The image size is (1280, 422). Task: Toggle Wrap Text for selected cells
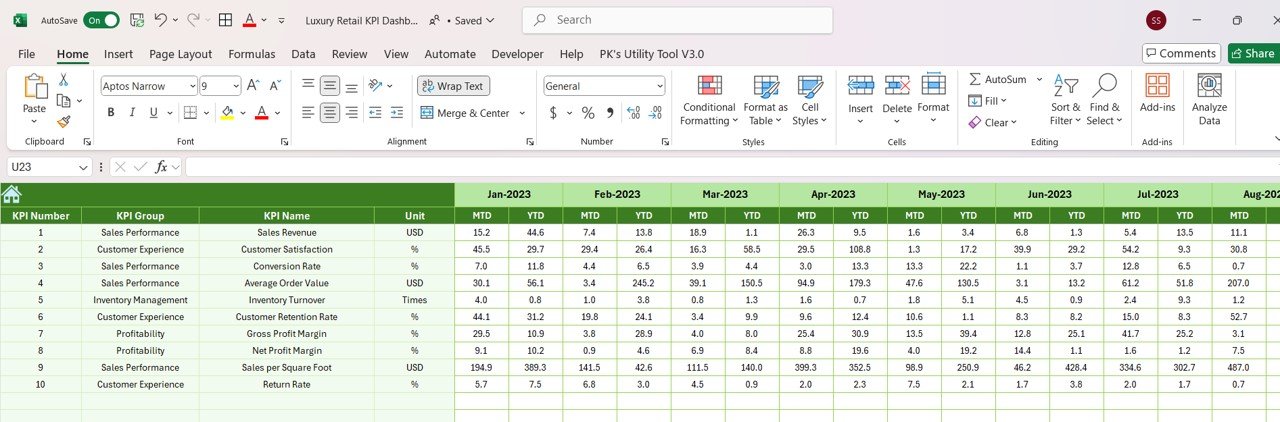[453, 86]
